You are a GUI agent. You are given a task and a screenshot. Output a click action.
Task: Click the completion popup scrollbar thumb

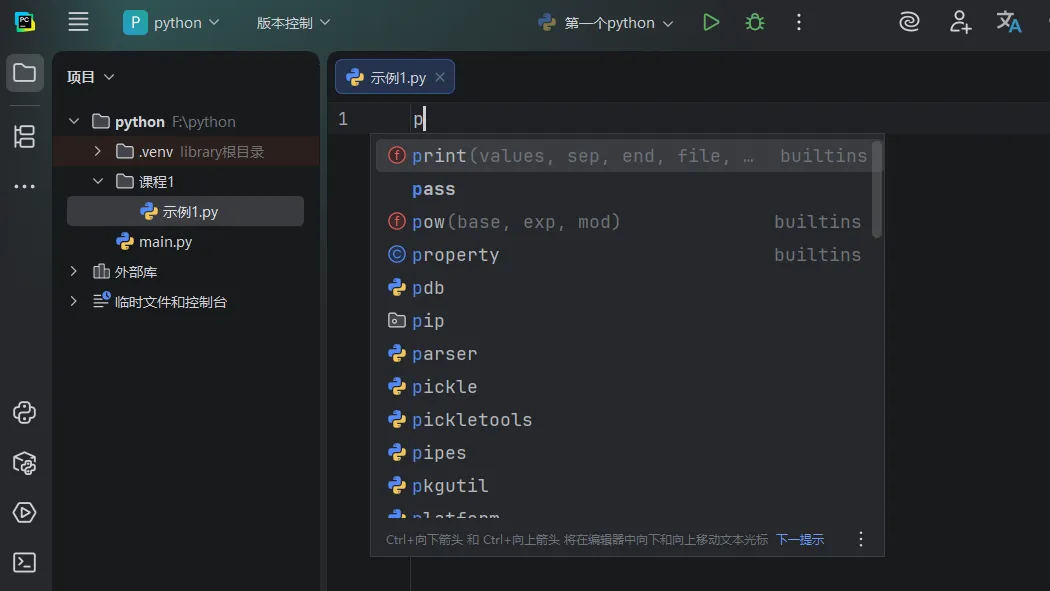(877, 189)
